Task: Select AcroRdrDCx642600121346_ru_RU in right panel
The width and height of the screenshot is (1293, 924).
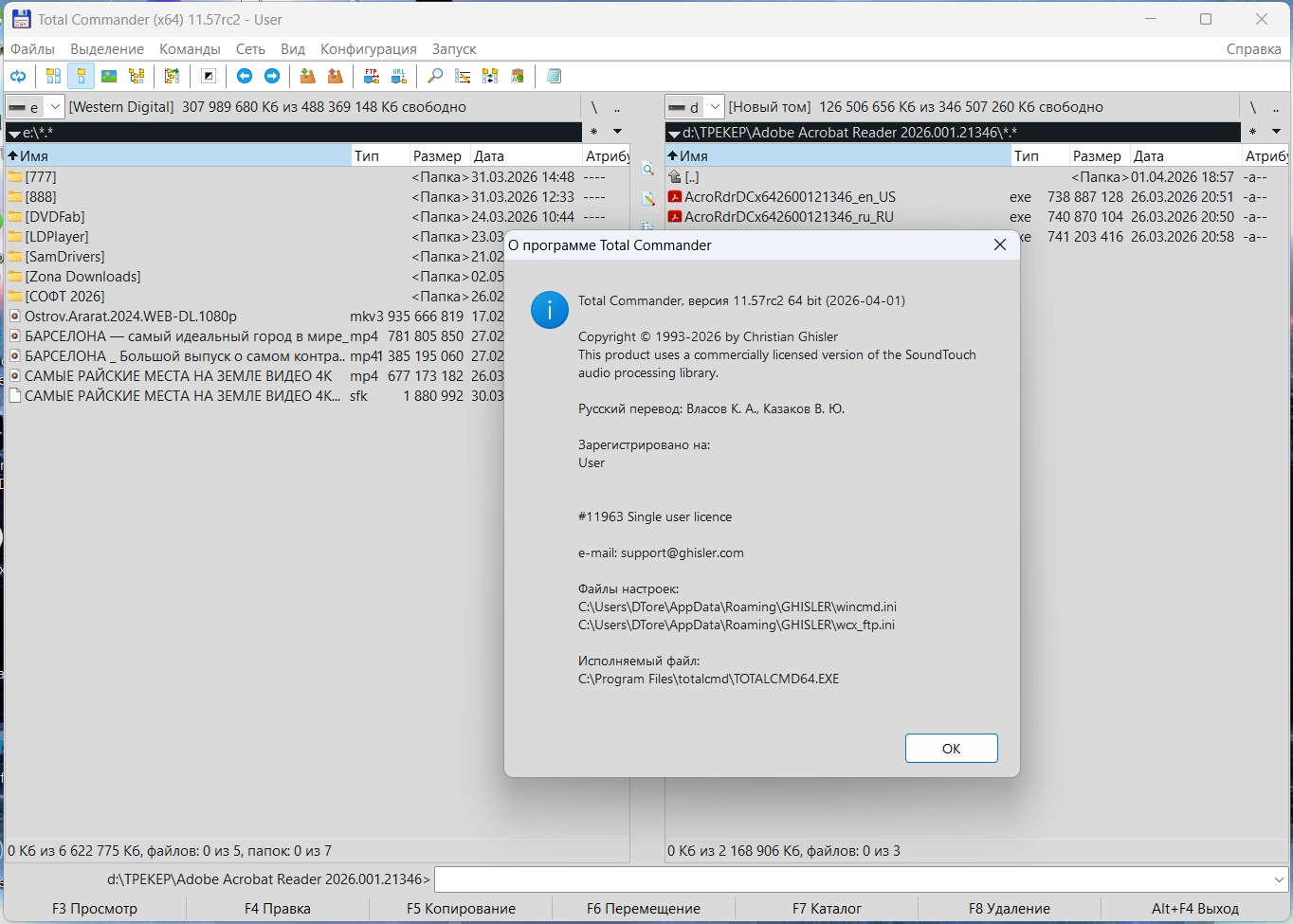Action: coord(789,217)
